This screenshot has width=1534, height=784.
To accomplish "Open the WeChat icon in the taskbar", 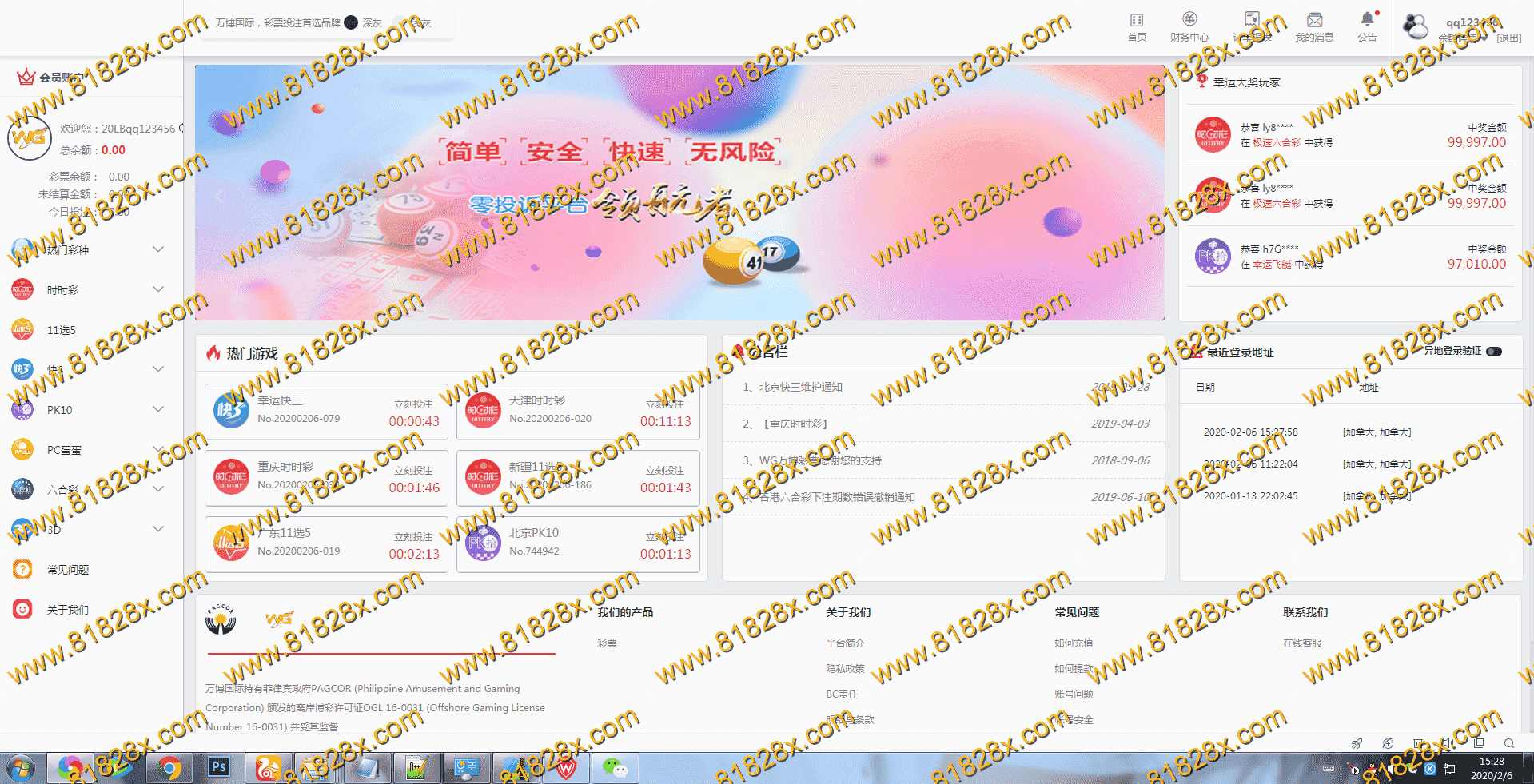I will click(x=614, y=768).
